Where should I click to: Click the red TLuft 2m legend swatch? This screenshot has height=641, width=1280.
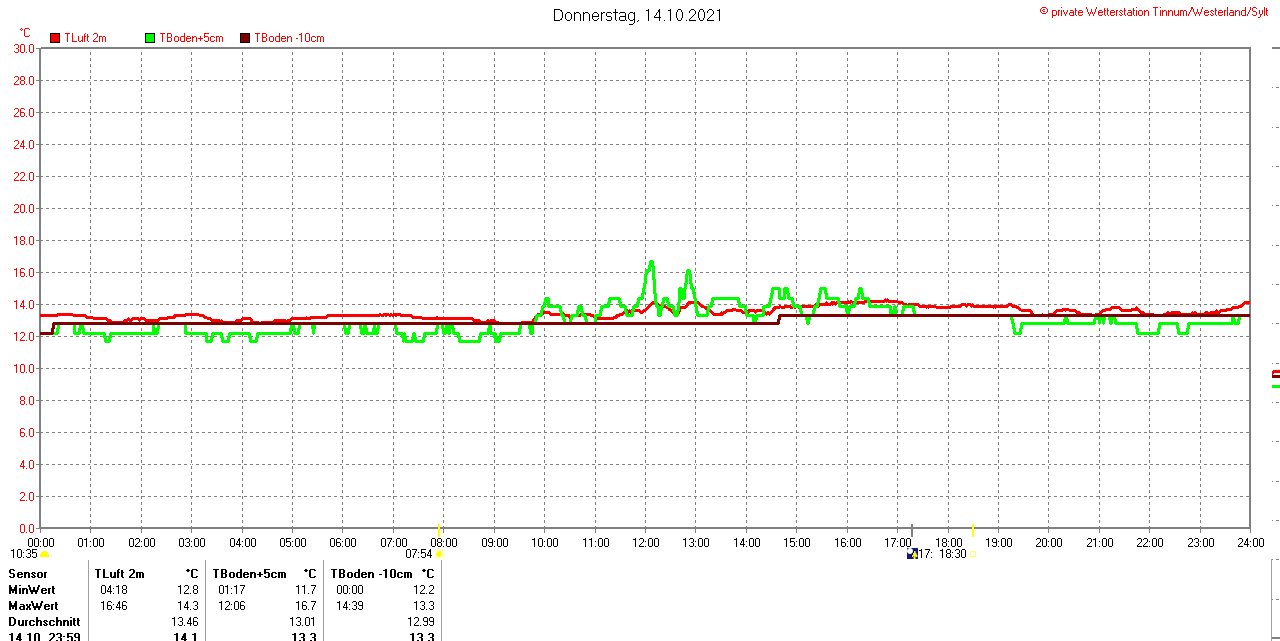pyautogui.click(x=55, y=38)
